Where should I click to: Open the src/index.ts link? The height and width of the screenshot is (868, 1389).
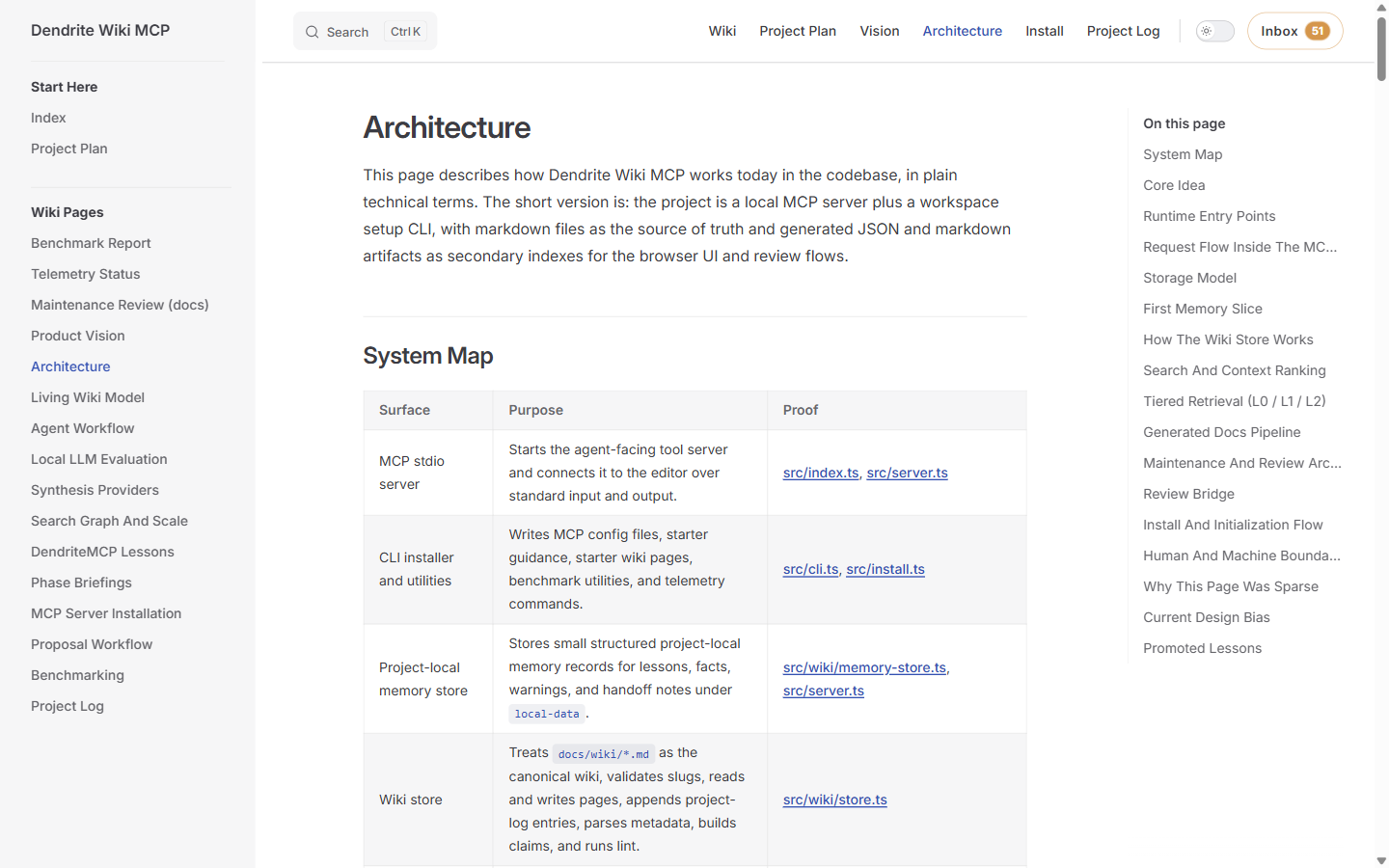(821, 473)
